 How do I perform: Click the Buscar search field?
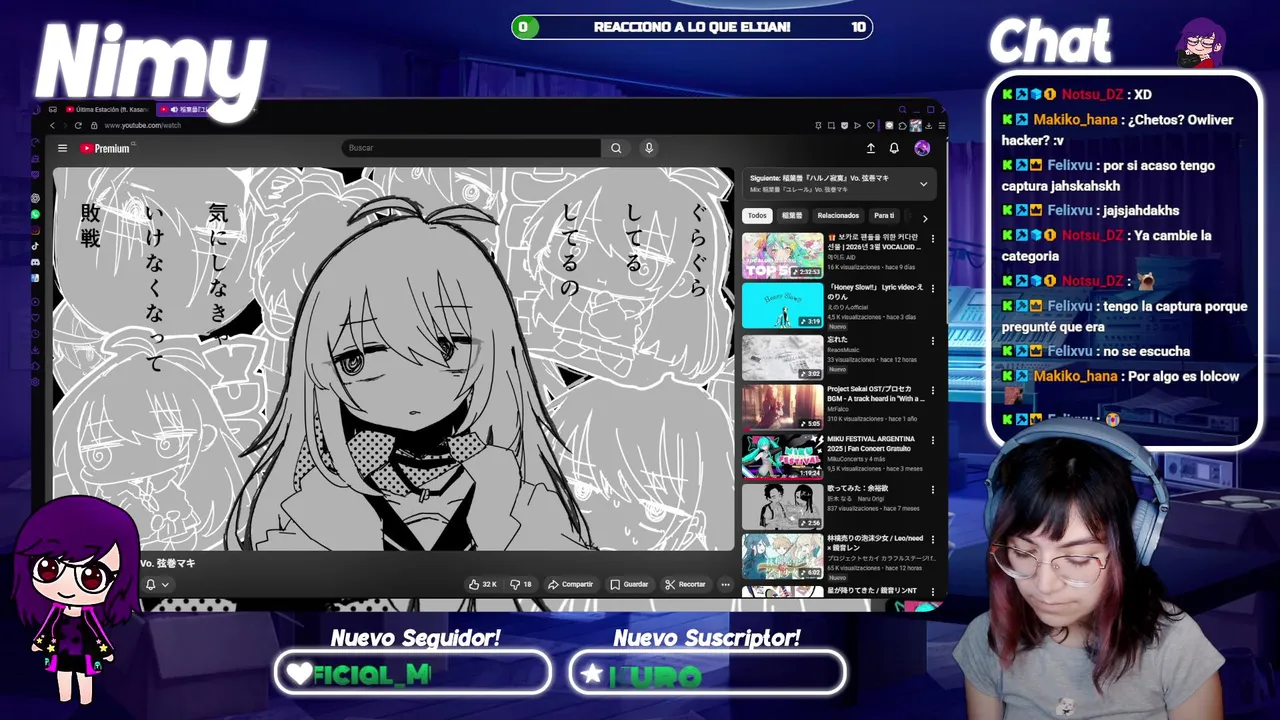[x=471, y=148]
